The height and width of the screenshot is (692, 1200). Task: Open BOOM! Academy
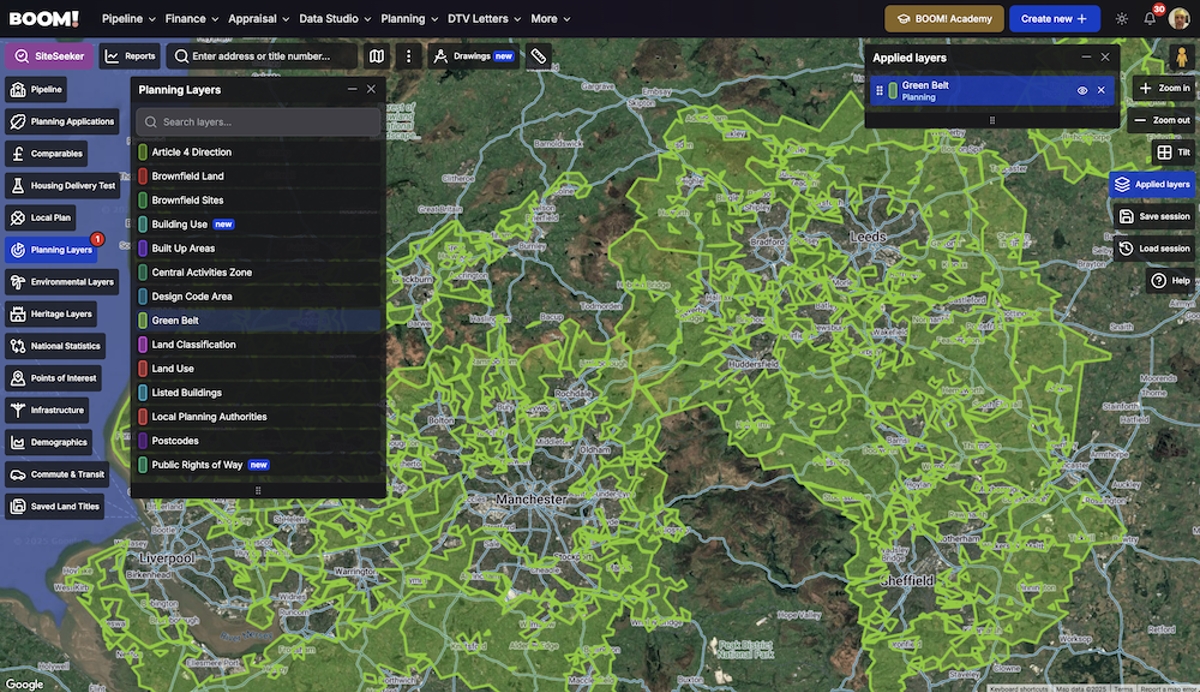[944, 18]
